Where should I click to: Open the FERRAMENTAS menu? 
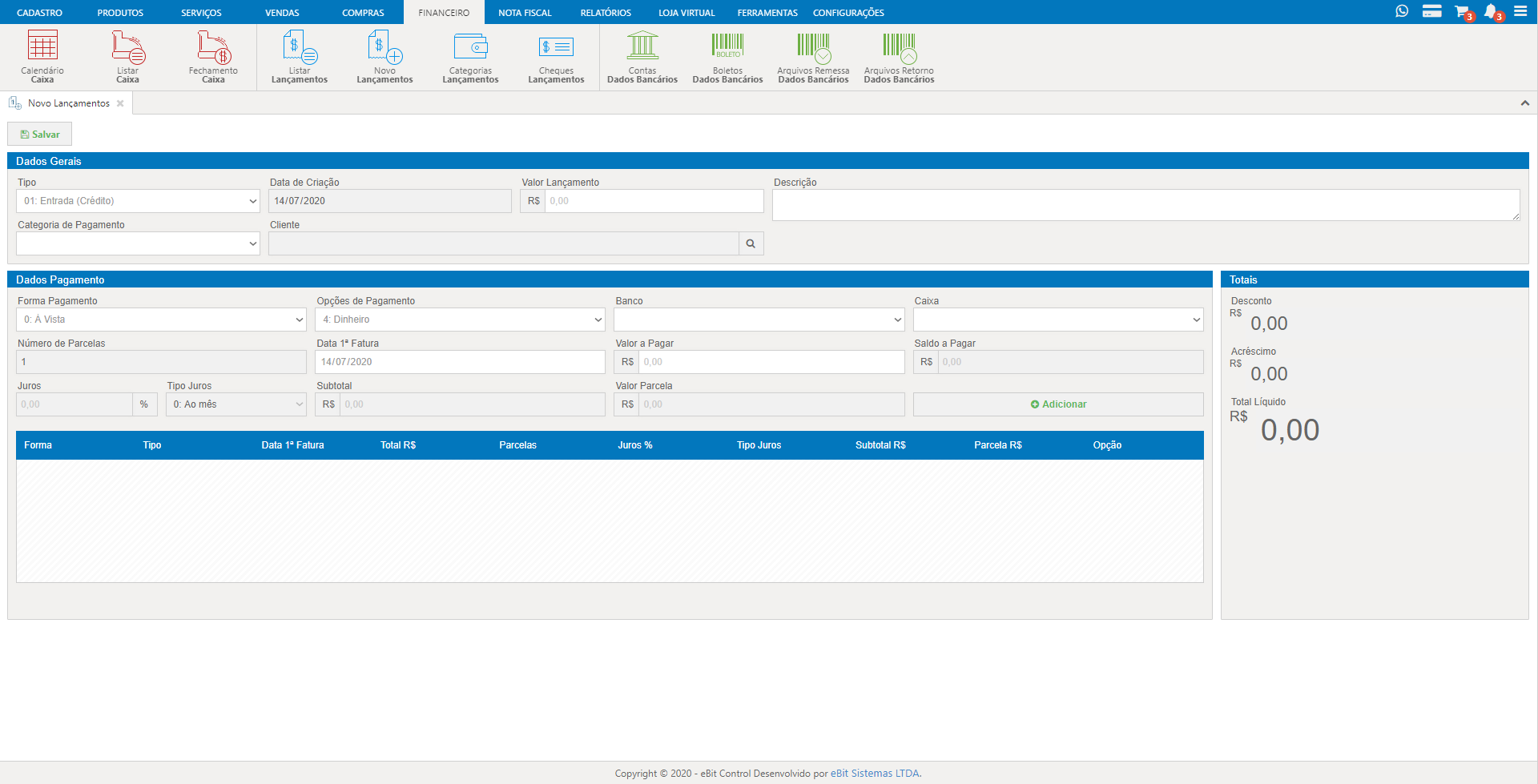(x=767, y=13)
